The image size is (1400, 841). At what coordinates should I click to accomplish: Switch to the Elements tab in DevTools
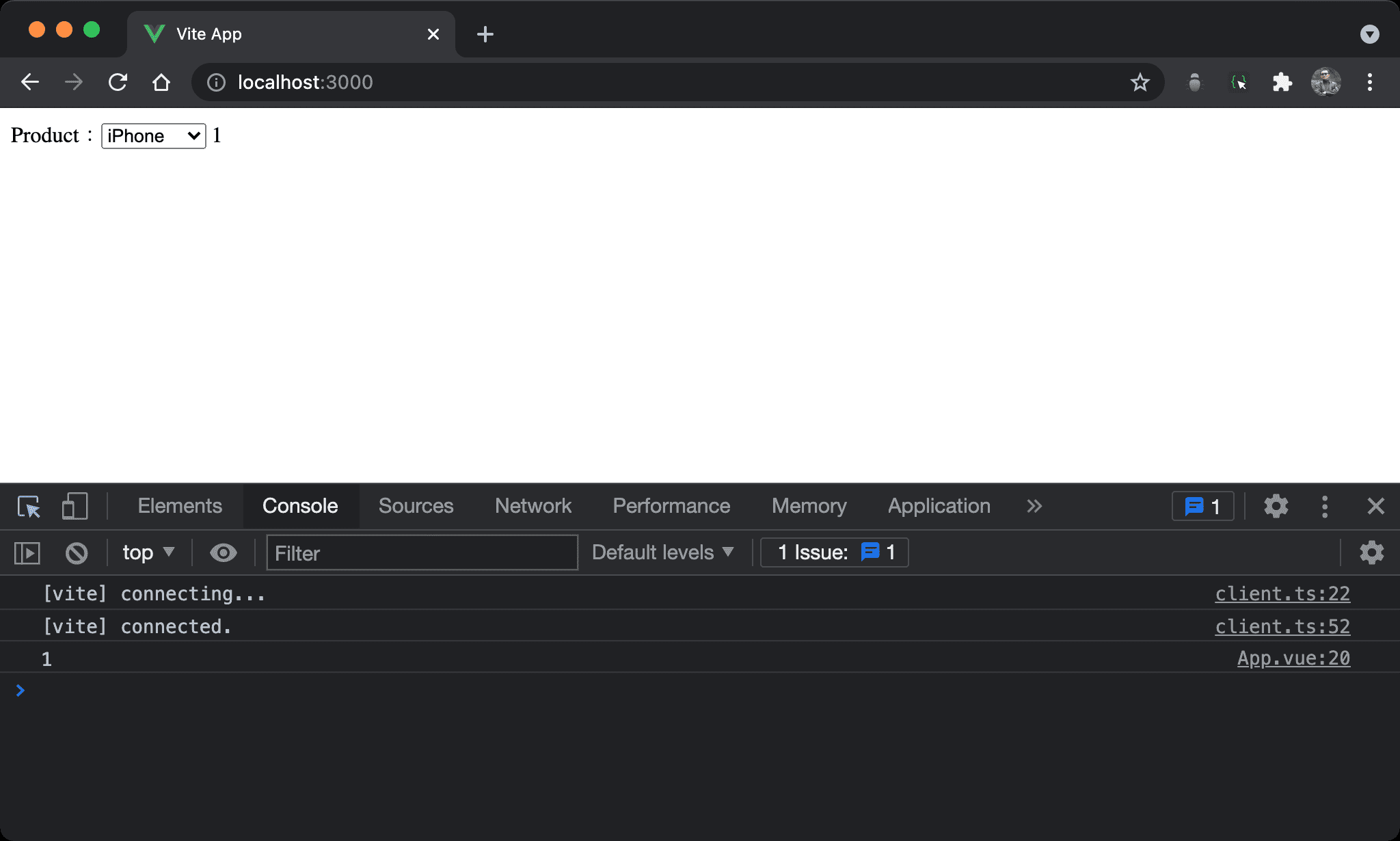180,506
